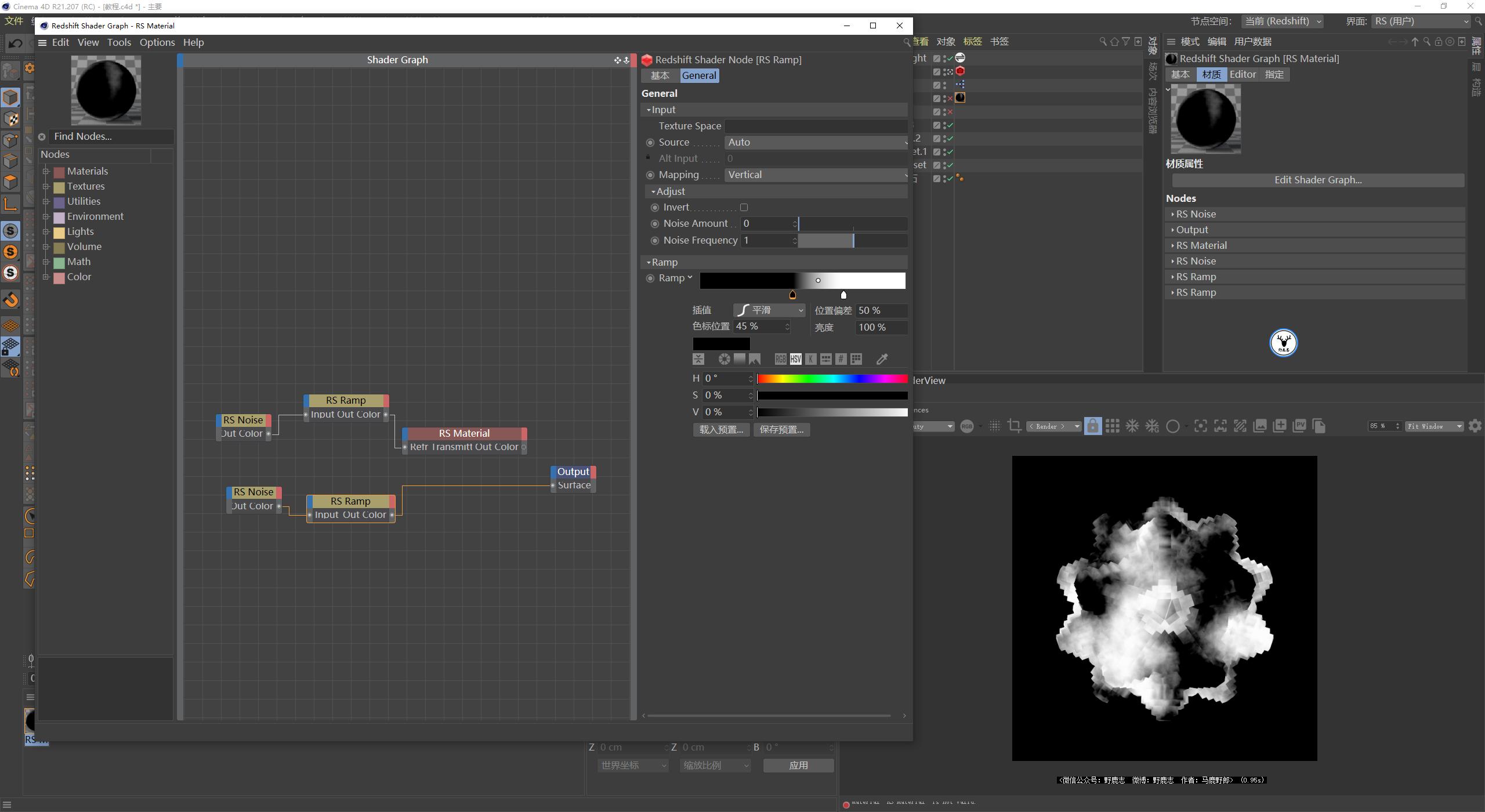The height and width of the screenshot is (812, 1485).
Task: Open the Options menu in Shader Graph
Action: coord(157,42)
